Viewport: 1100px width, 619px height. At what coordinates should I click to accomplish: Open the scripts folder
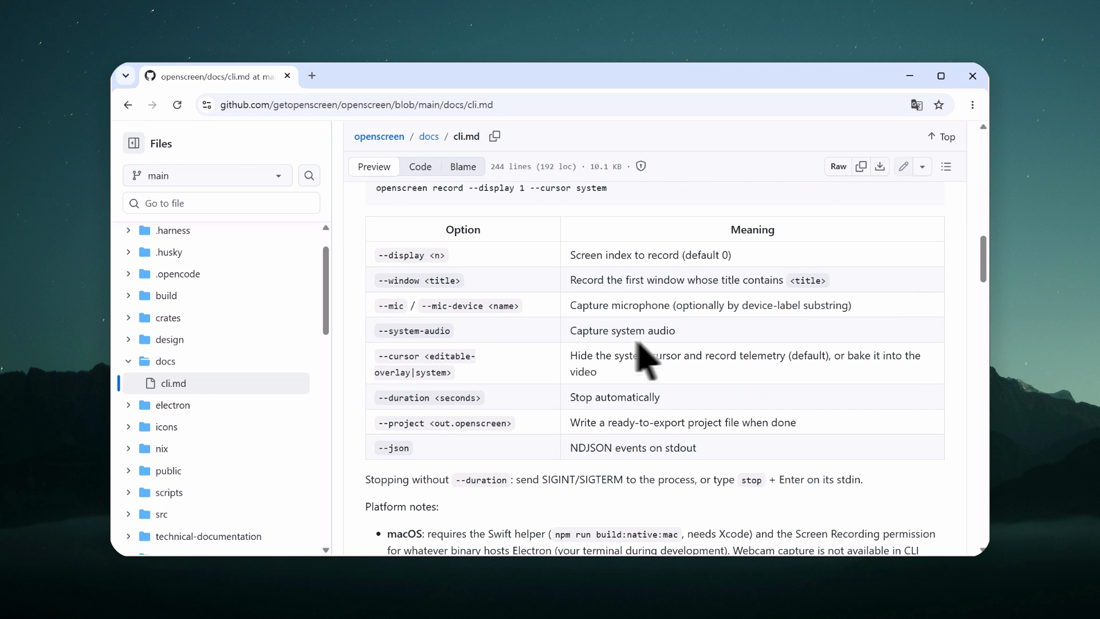click(168, 493)
